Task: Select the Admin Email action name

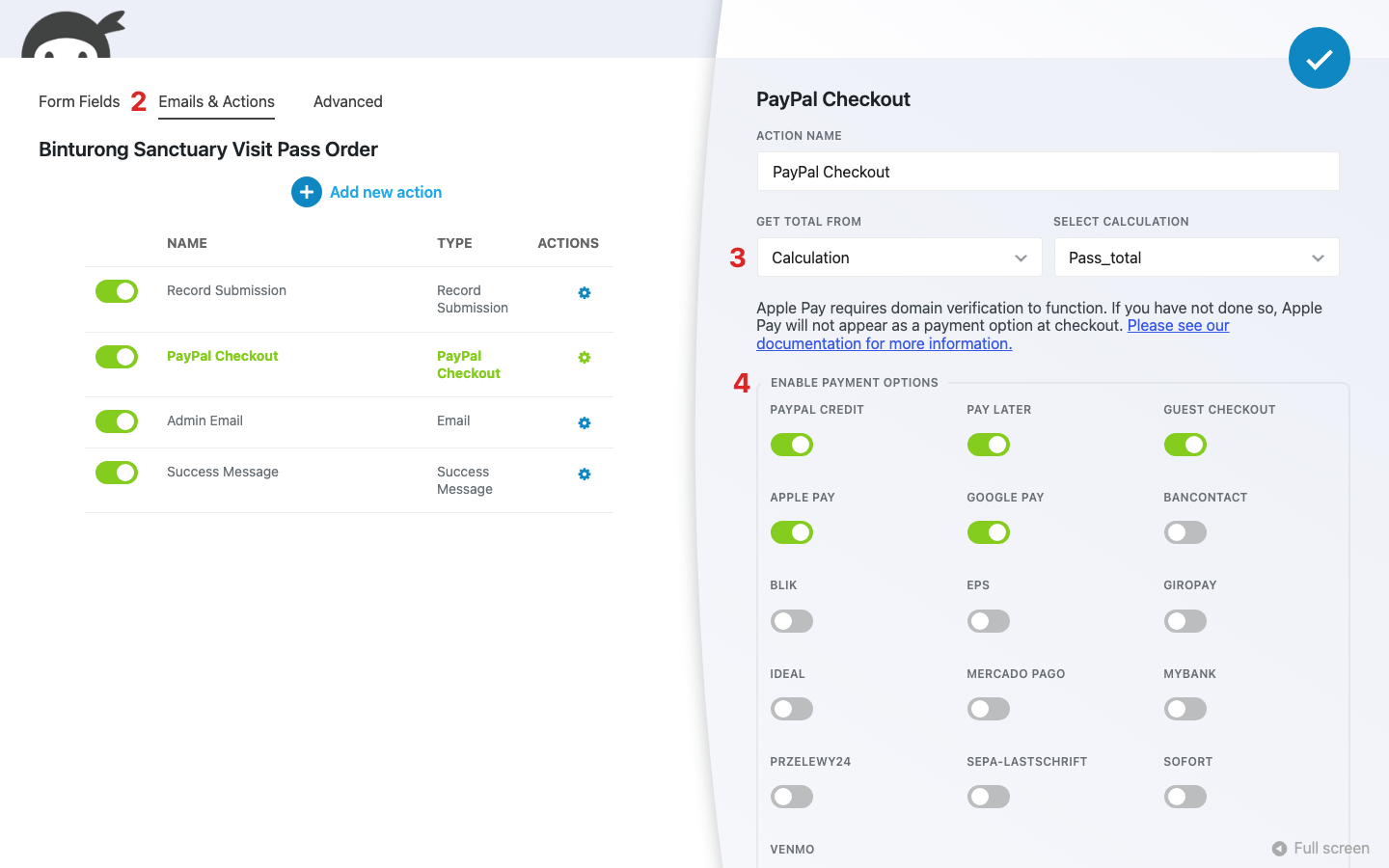Action: (204, 420)
